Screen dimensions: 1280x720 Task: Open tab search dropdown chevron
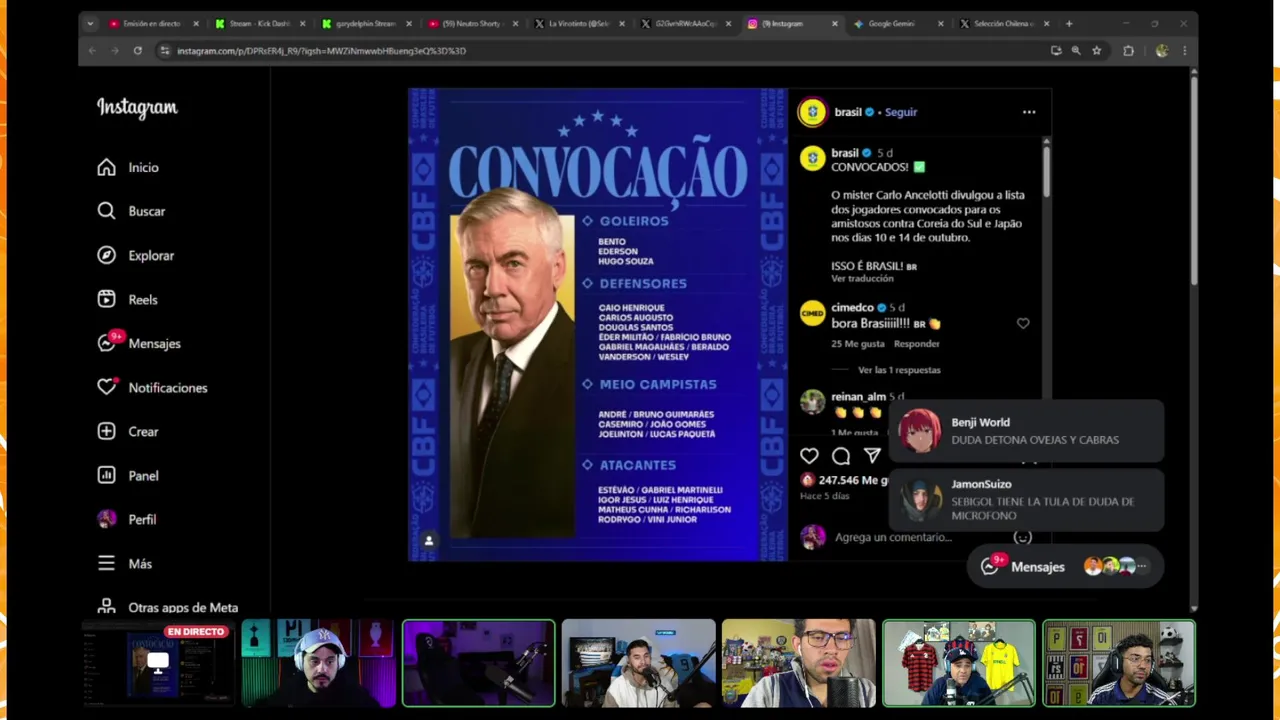coord(90,23)
